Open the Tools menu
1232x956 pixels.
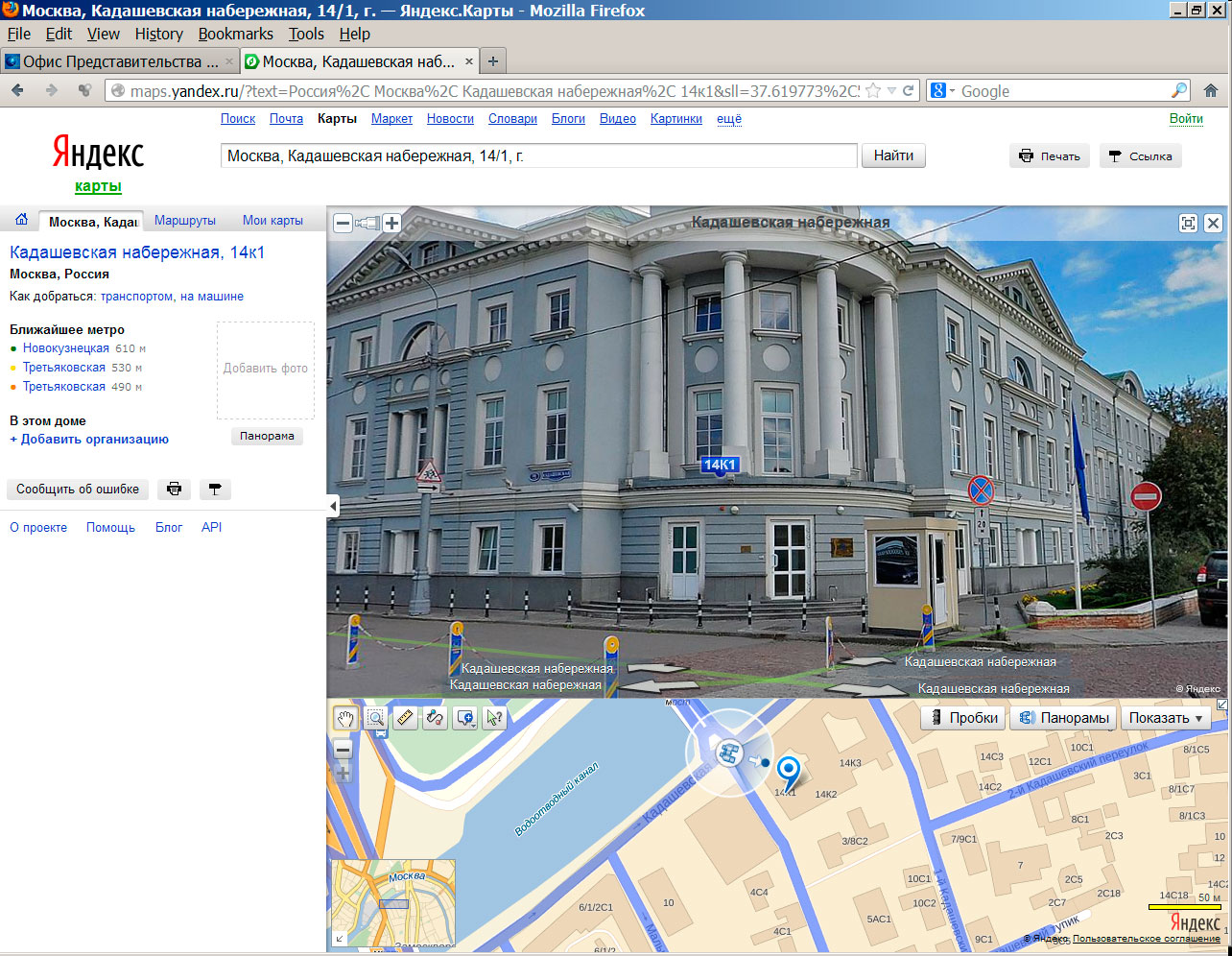tap(306, 34)
